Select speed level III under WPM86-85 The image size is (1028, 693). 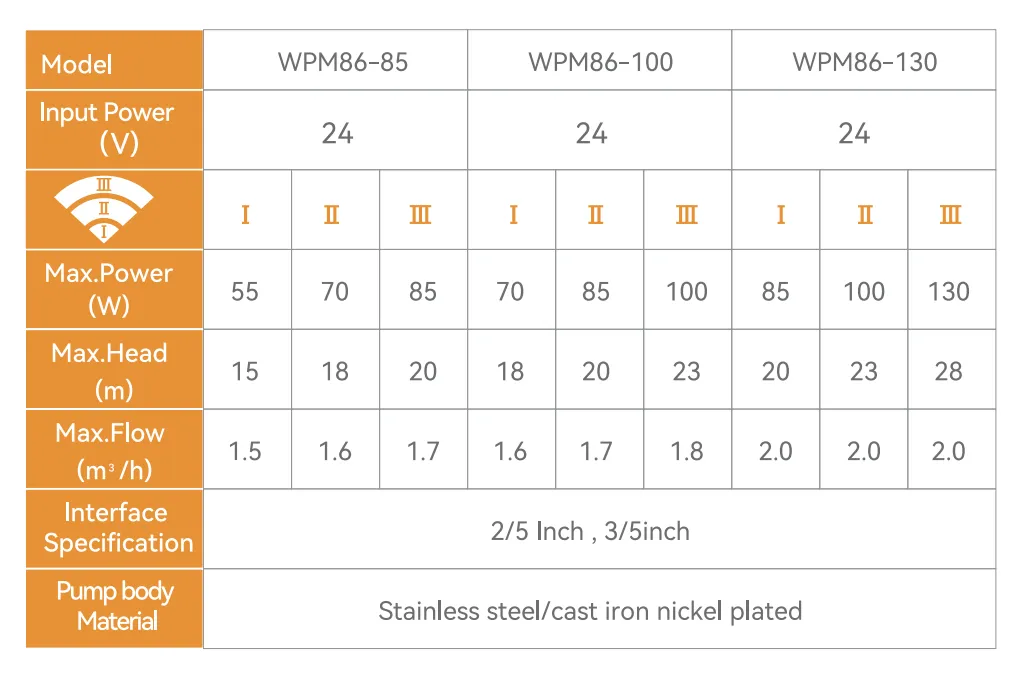pyautogui.click(x=421, y=215)
